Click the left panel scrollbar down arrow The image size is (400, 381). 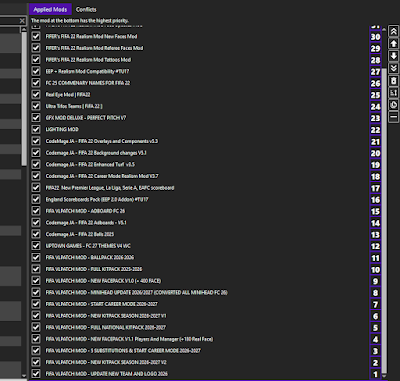[24, 376]
